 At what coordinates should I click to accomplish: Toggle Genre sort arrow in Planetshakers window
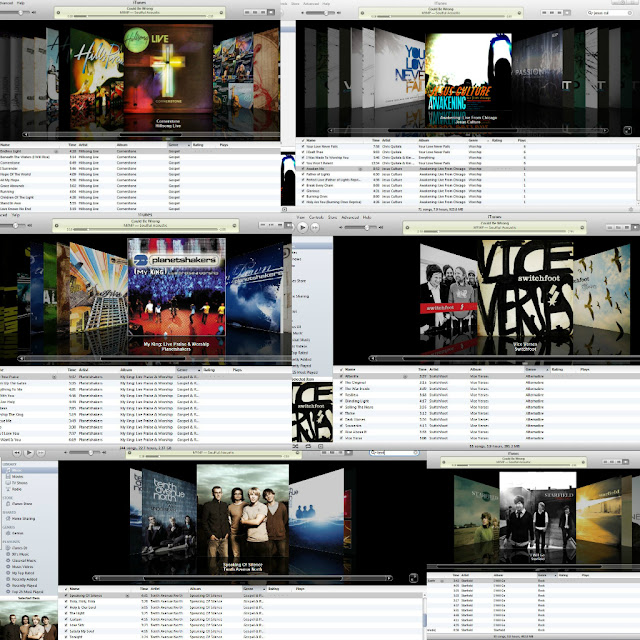199,370
